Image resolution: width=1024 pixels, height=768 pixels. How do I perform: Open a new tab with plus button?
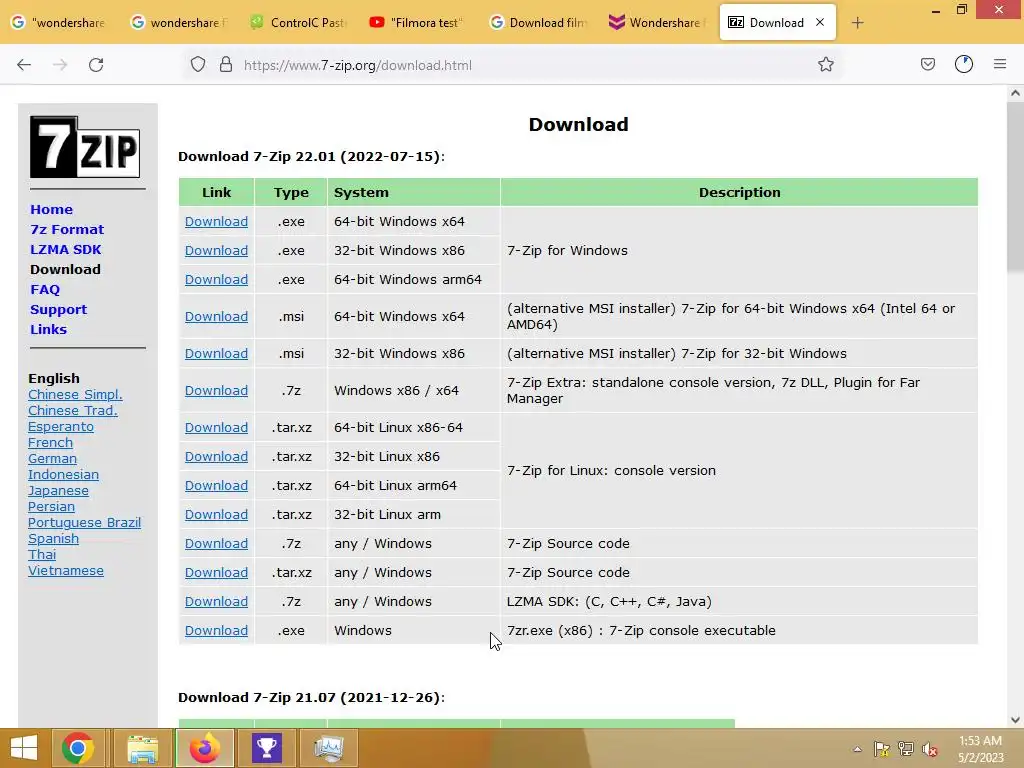(857, 23)
